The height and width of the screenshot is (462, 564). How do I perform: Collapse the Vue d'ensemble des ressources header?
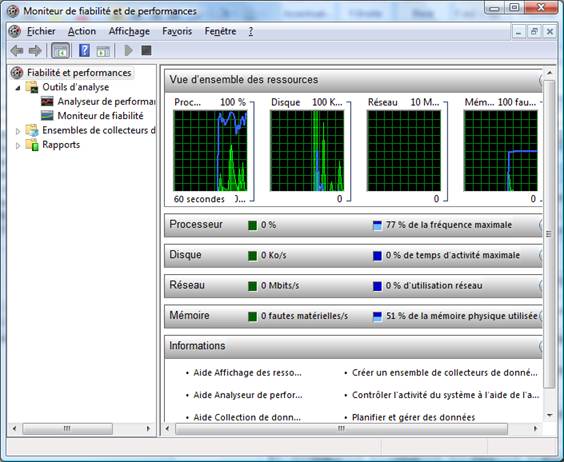pos(353,80)
